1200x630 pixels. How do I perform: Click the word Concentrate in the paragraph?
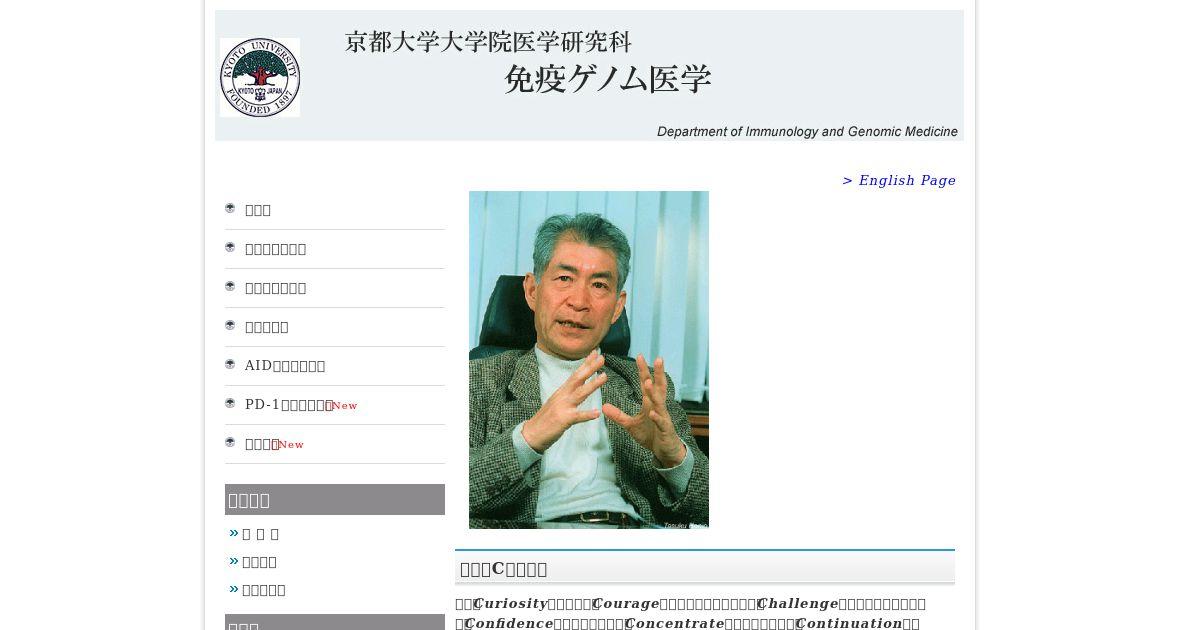(x=675, y=624)
